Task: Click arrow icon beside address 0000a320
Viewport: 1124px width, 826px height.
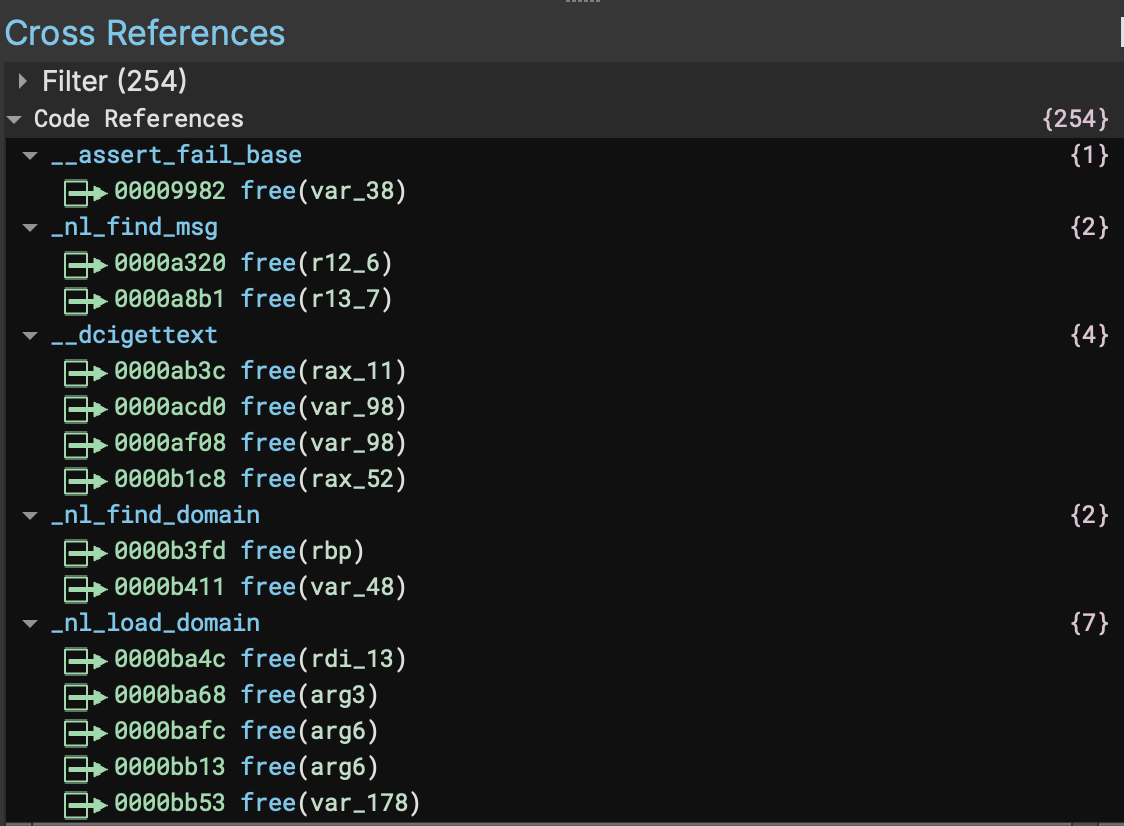Action: (85, 263)
